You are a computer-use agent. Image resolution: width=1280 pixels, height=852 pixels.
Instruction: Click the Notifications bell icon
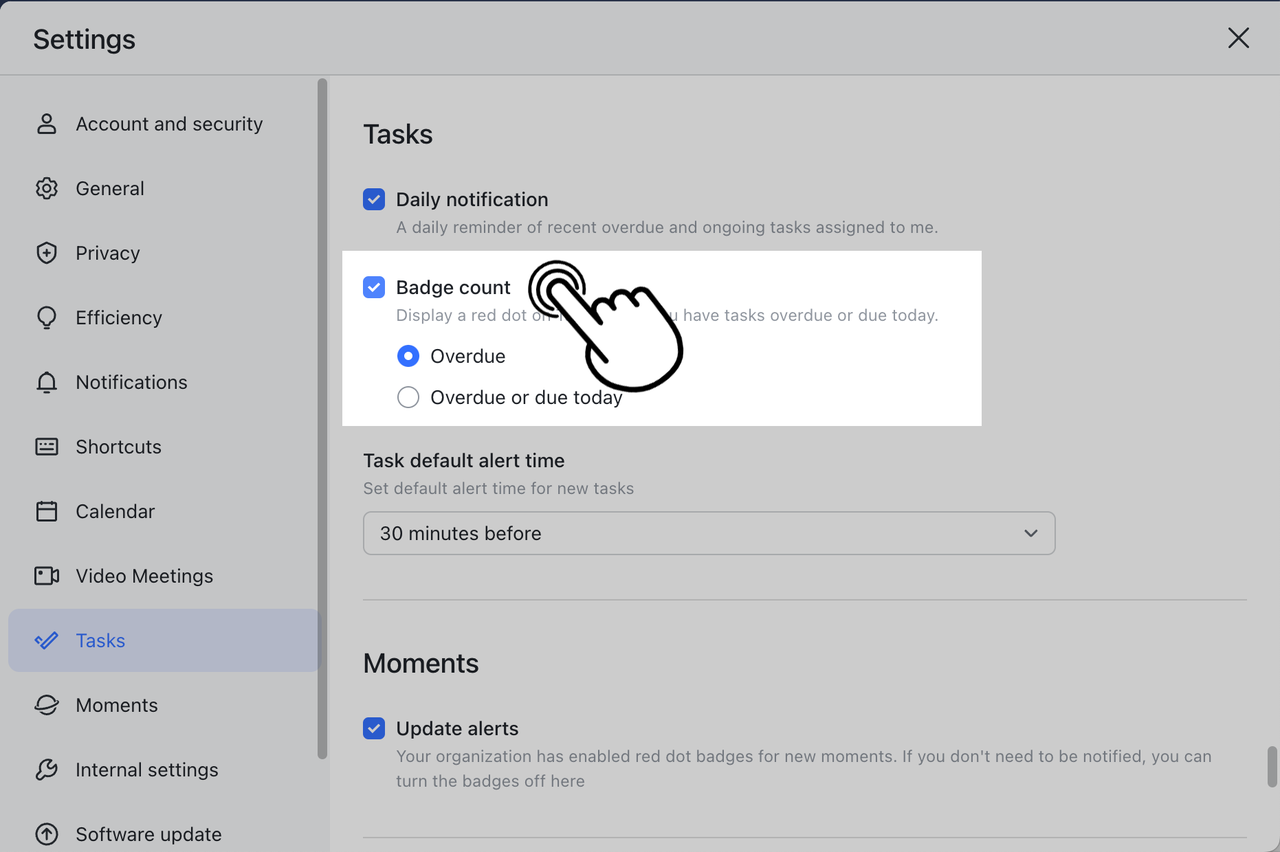click(46, 382)
